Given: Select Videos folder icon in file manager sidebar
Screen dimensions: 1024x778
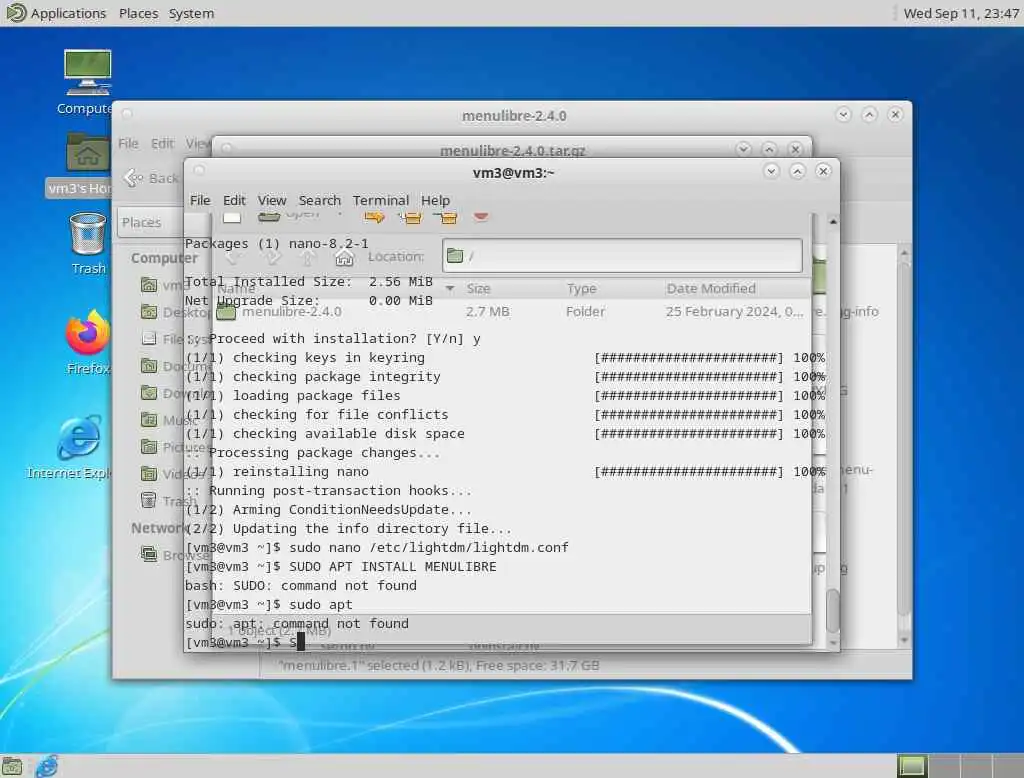Looking at the screenshot, I should pyautogui.click(x=149, y=474).
